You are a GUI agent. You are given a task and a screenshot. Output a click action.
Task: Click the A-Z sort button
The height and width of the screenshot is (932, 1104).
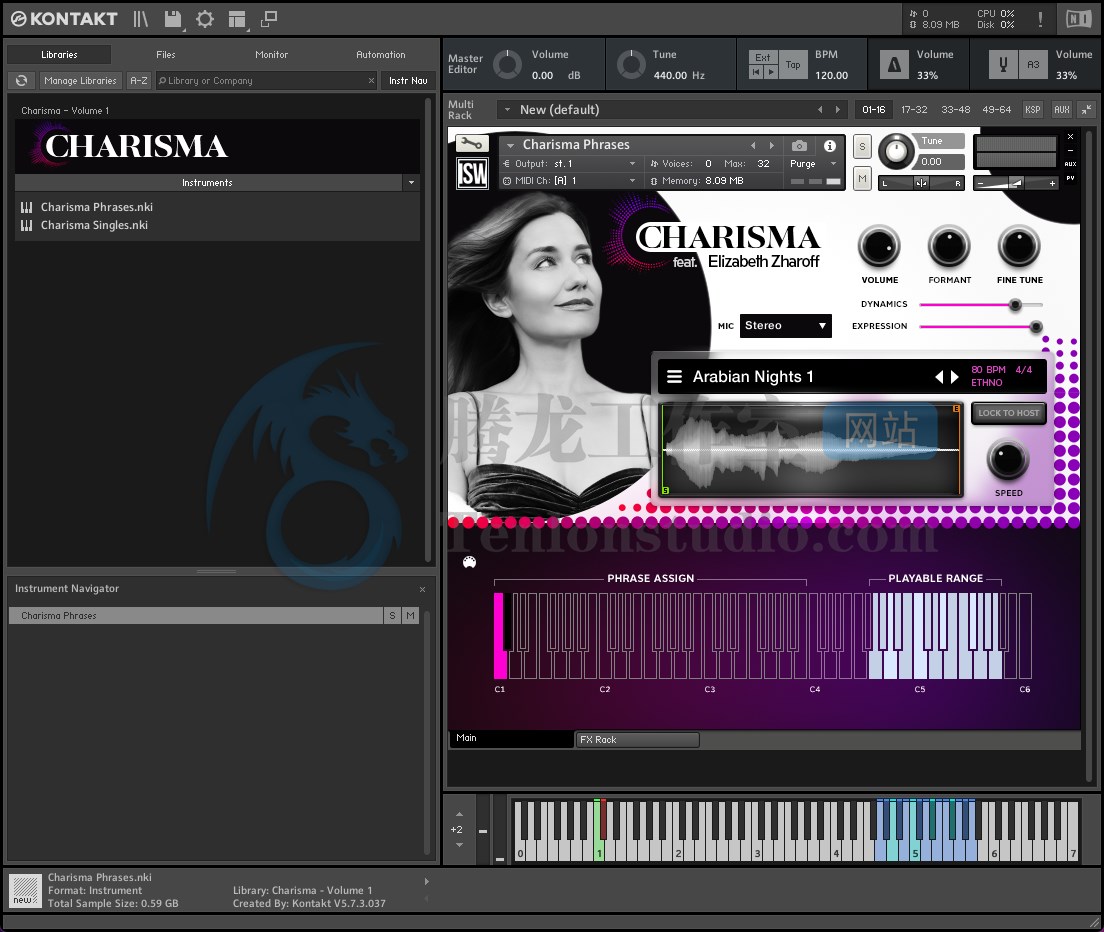click(139, 80)
